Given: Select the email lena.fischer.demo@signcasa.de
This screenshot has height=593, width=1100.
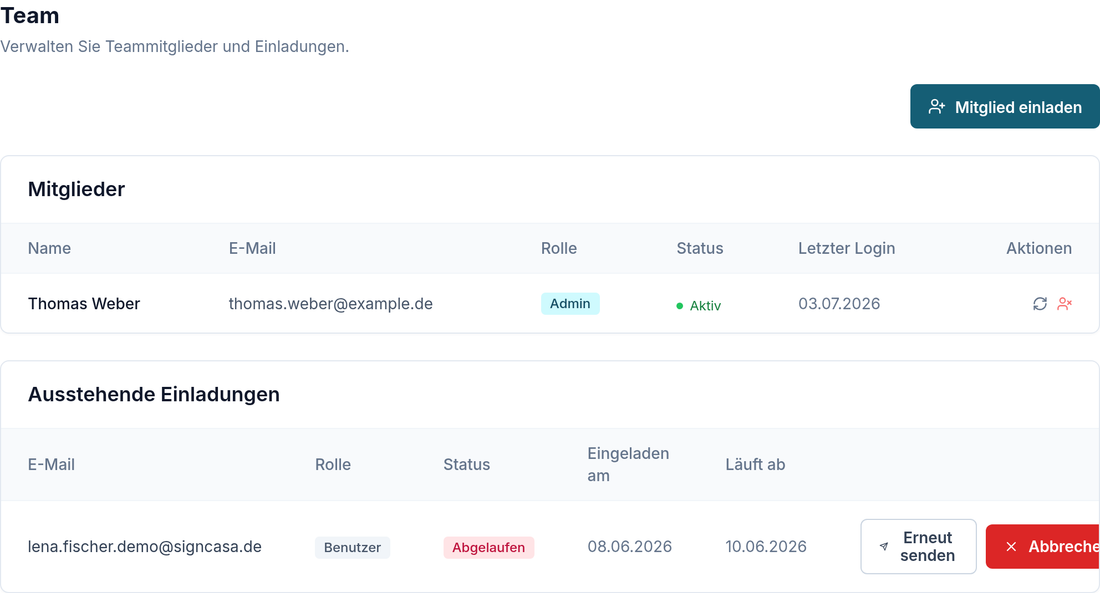Looking at the screenshot, I should click(x=145, y=547).
